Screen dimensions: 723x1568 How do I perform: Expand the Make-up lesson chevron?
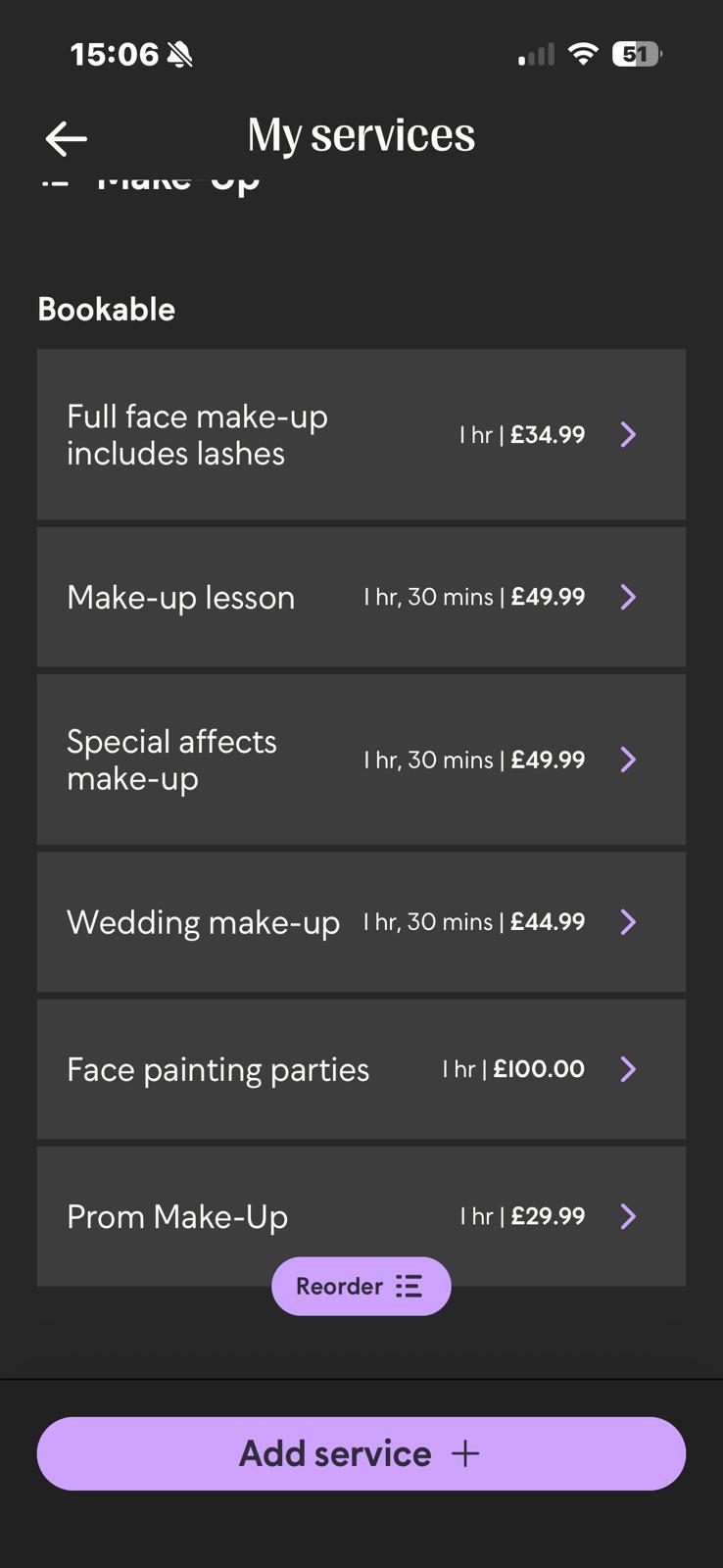tap(629, 597)
